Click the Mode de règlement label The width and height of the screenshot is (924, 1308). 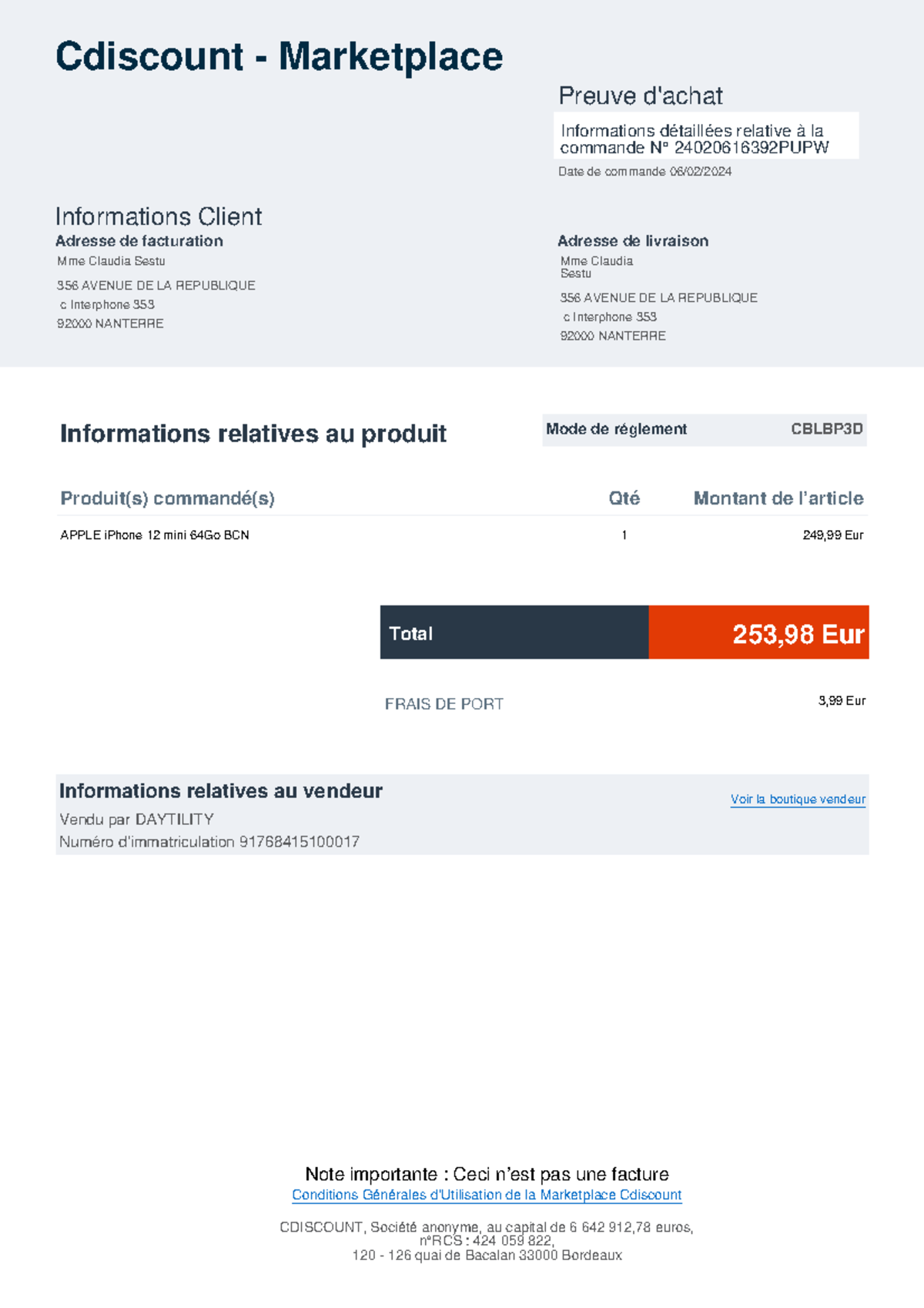click(x=616, y=429)
